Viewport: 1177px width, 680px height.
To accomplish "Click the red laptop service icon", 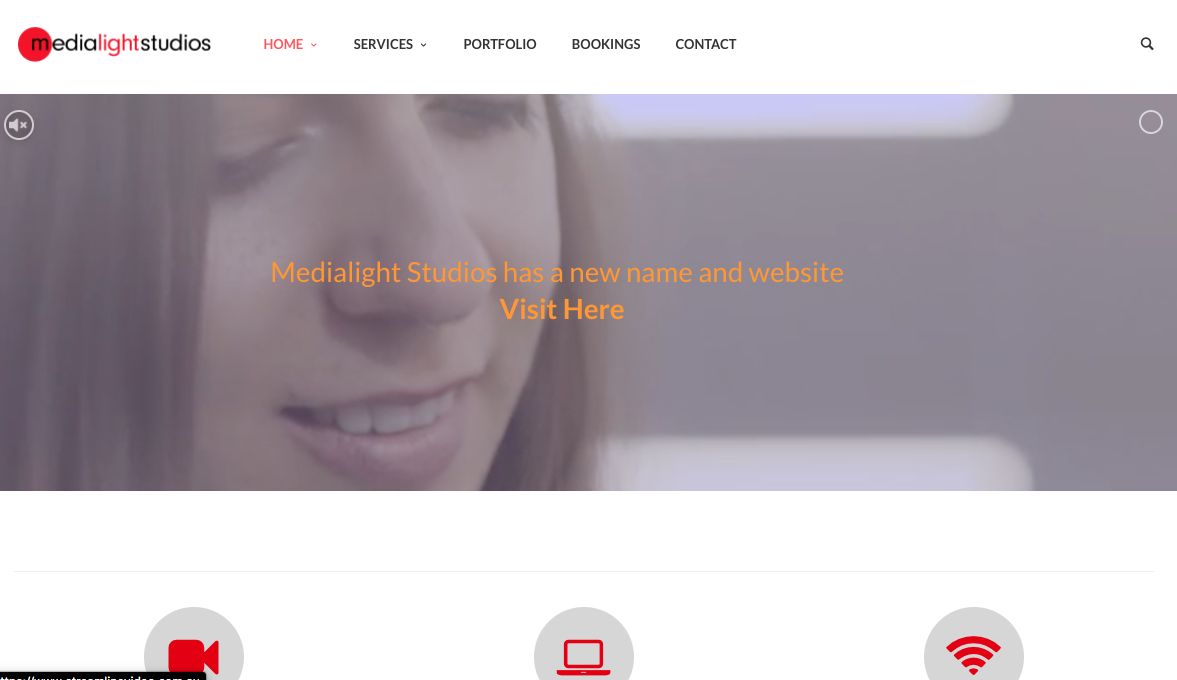I will (583, 657).
